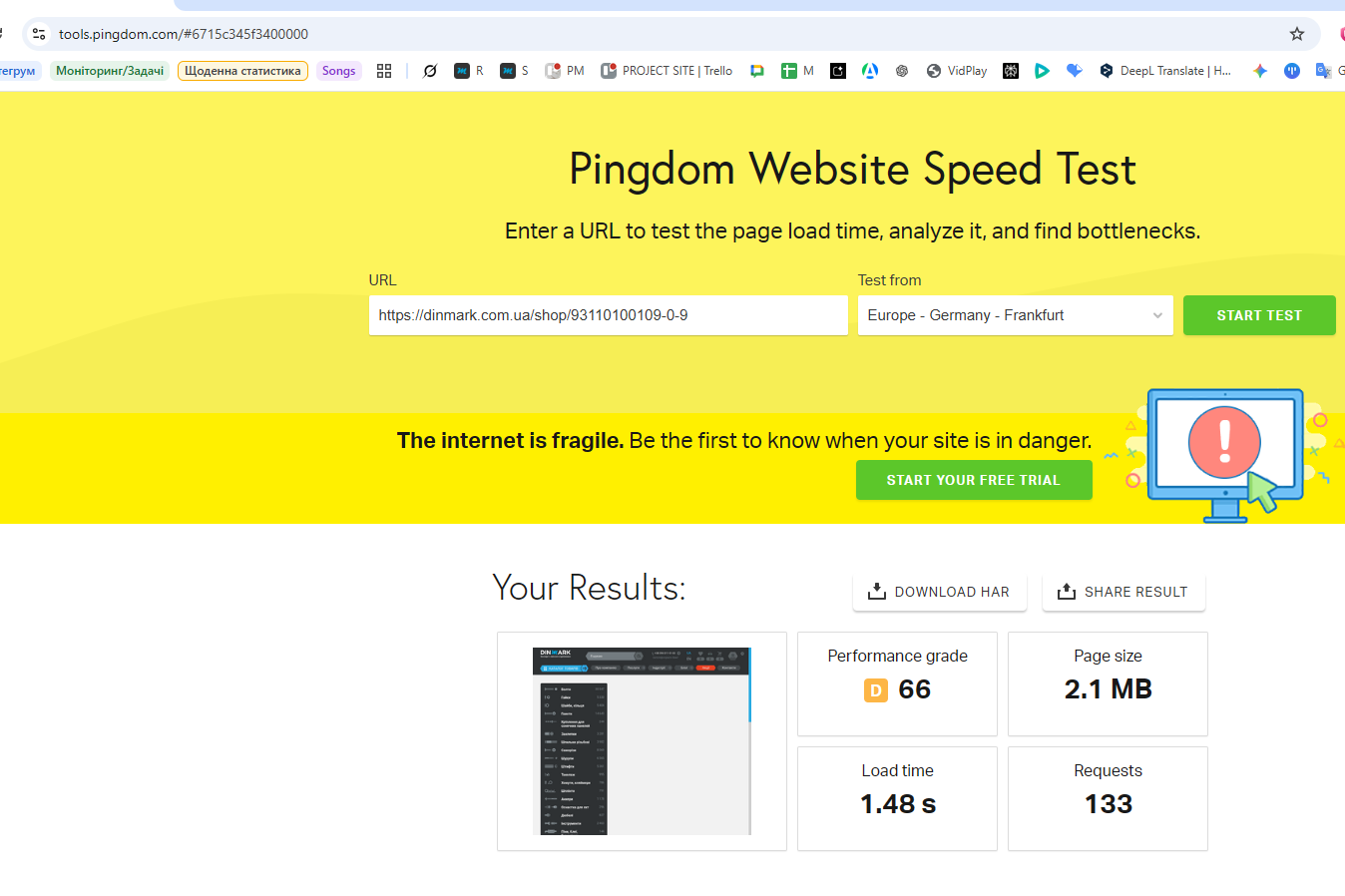Open the Щоденна статистика tab group
Screen dimensions: 1345x896
pyautogui.click(x=242, y=71)
